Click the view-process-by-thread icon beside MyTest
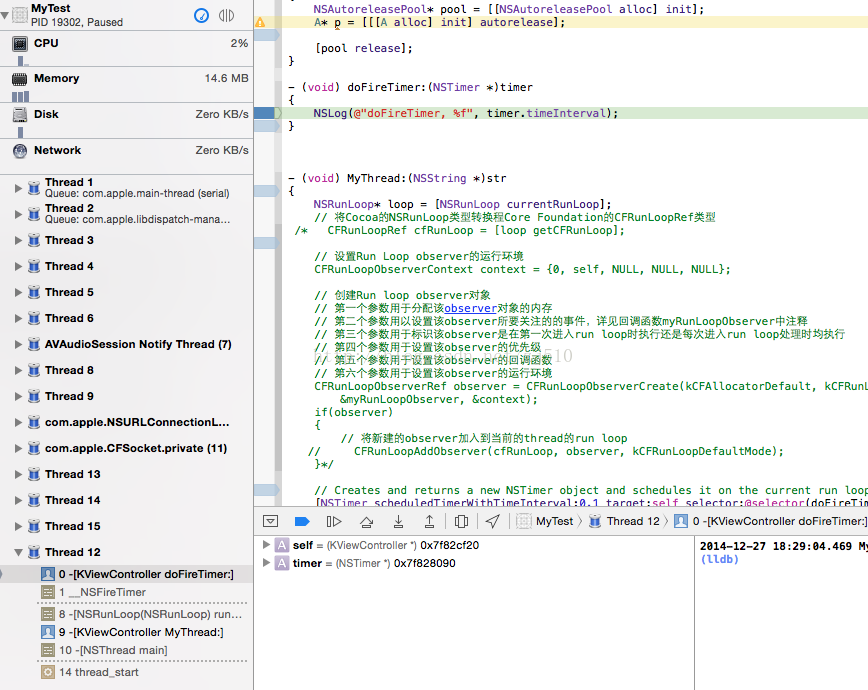Screen dimensions: 868x690 click(x=227, y=15)
